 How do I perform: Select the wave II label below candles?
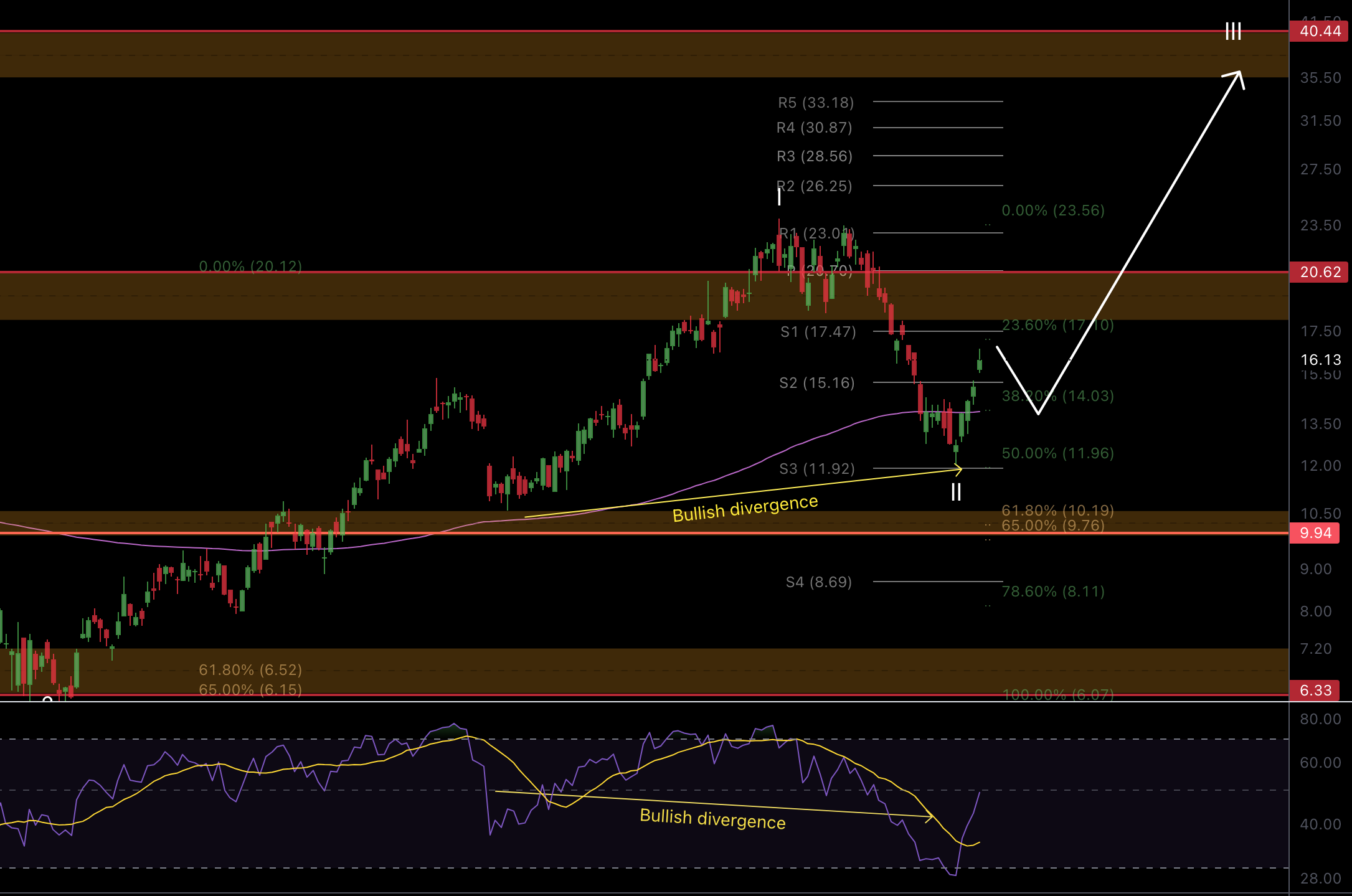(956, 493)
